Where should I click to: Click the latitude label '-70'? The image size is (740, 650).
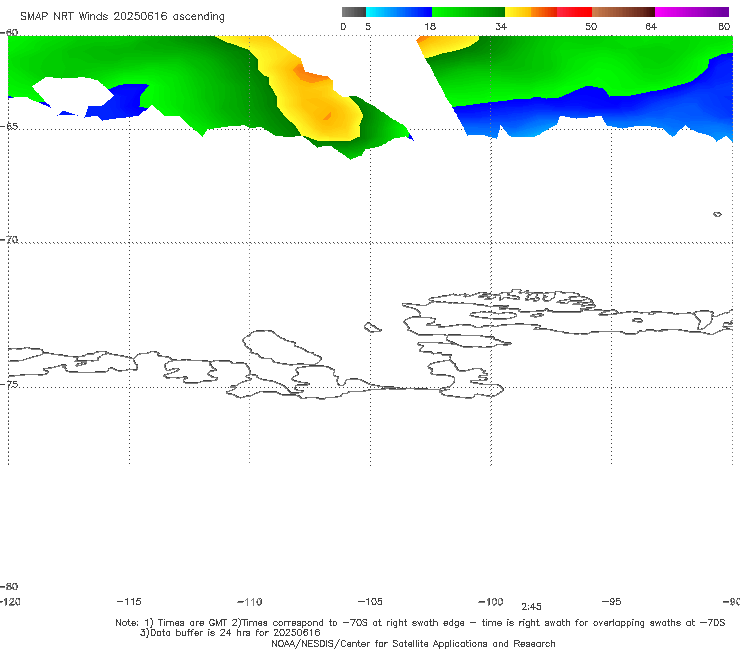(9, 240)
